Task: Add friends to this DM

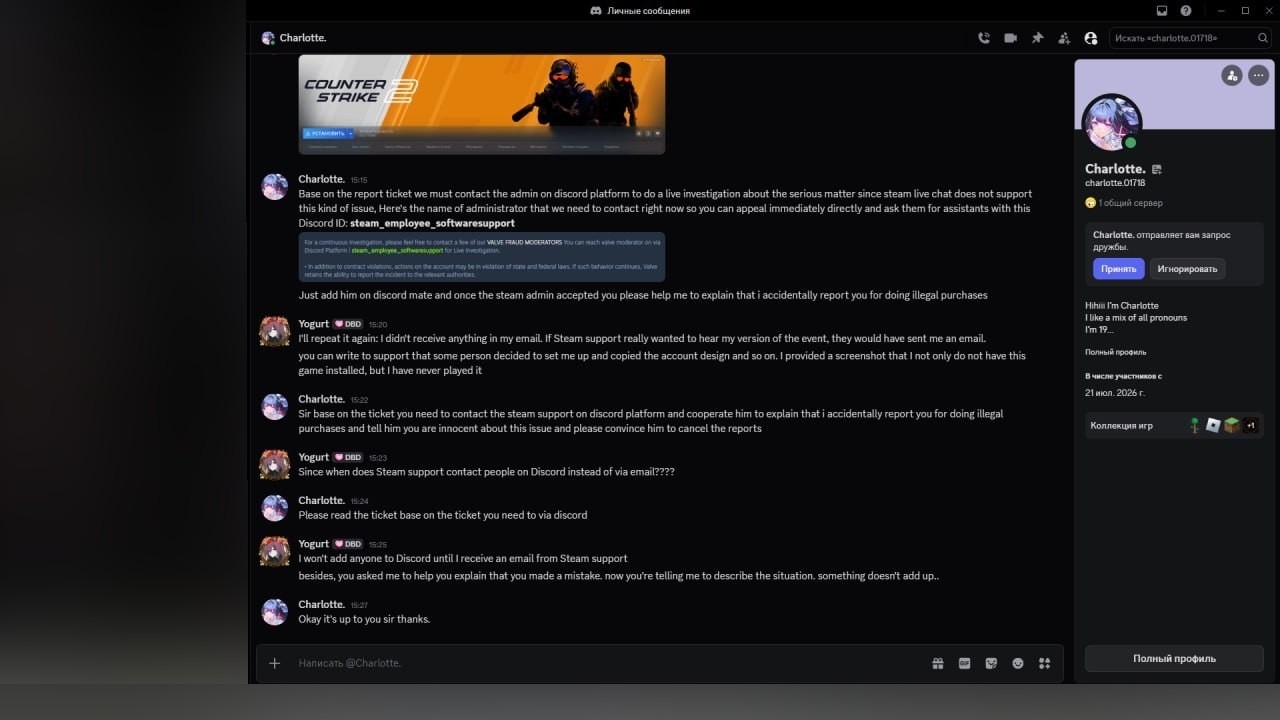Action: [1064, 38]
